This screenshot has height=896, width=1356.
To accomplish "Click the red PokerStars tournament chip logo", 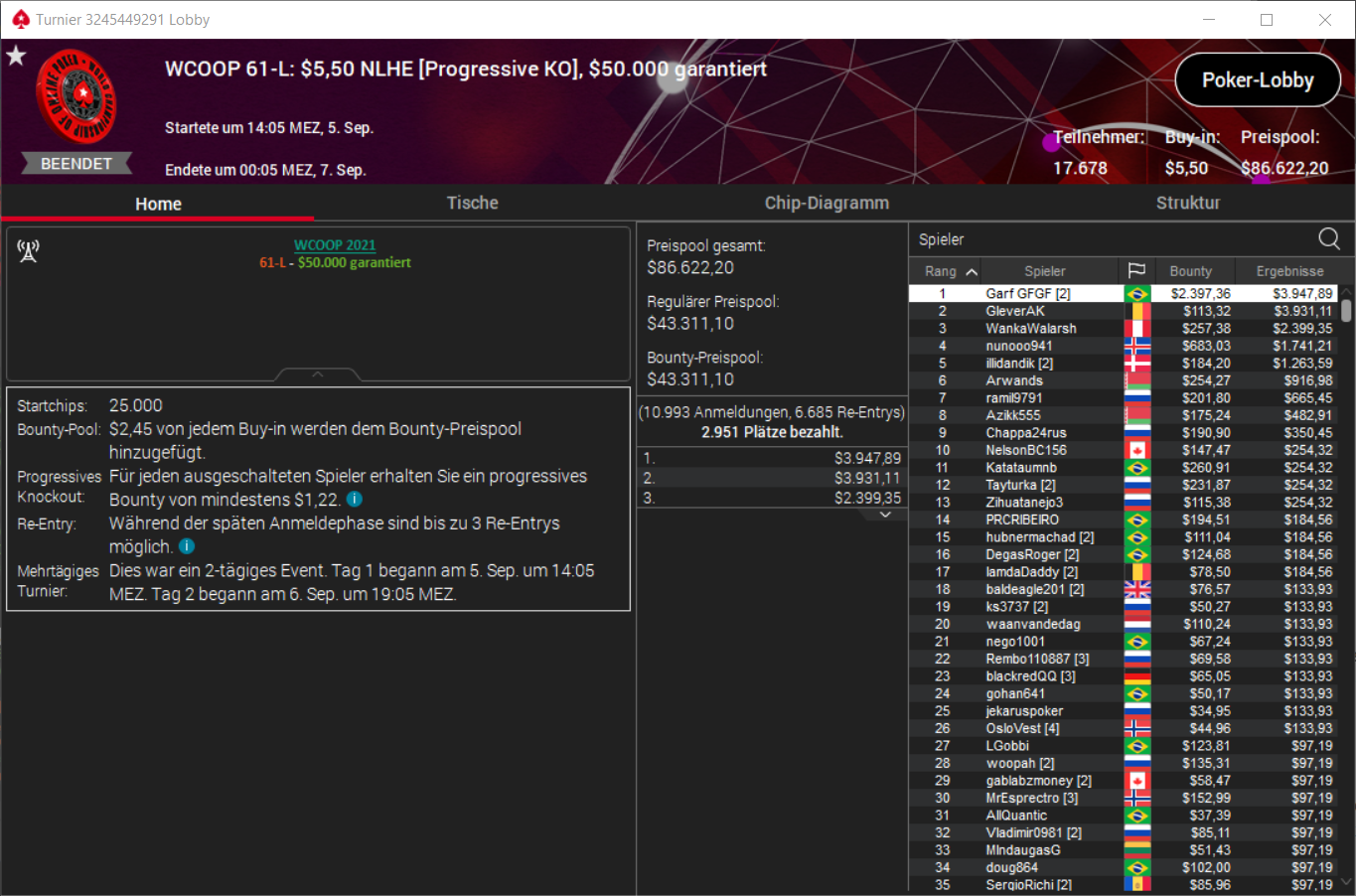I will pyautogui.click(x=76, y=96).
